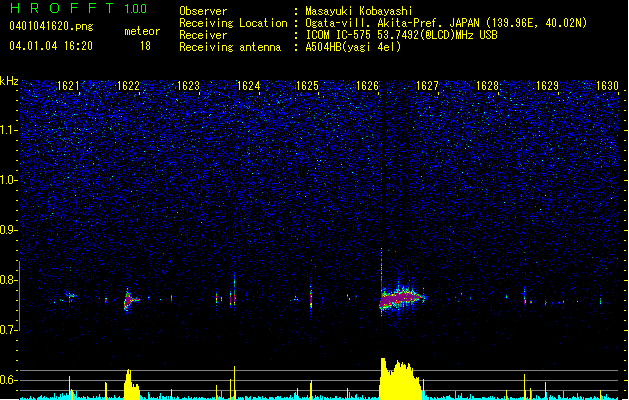Click the 0.8 kHz axis label
This screenshot has height=400, width=629.
coord(9,280)
